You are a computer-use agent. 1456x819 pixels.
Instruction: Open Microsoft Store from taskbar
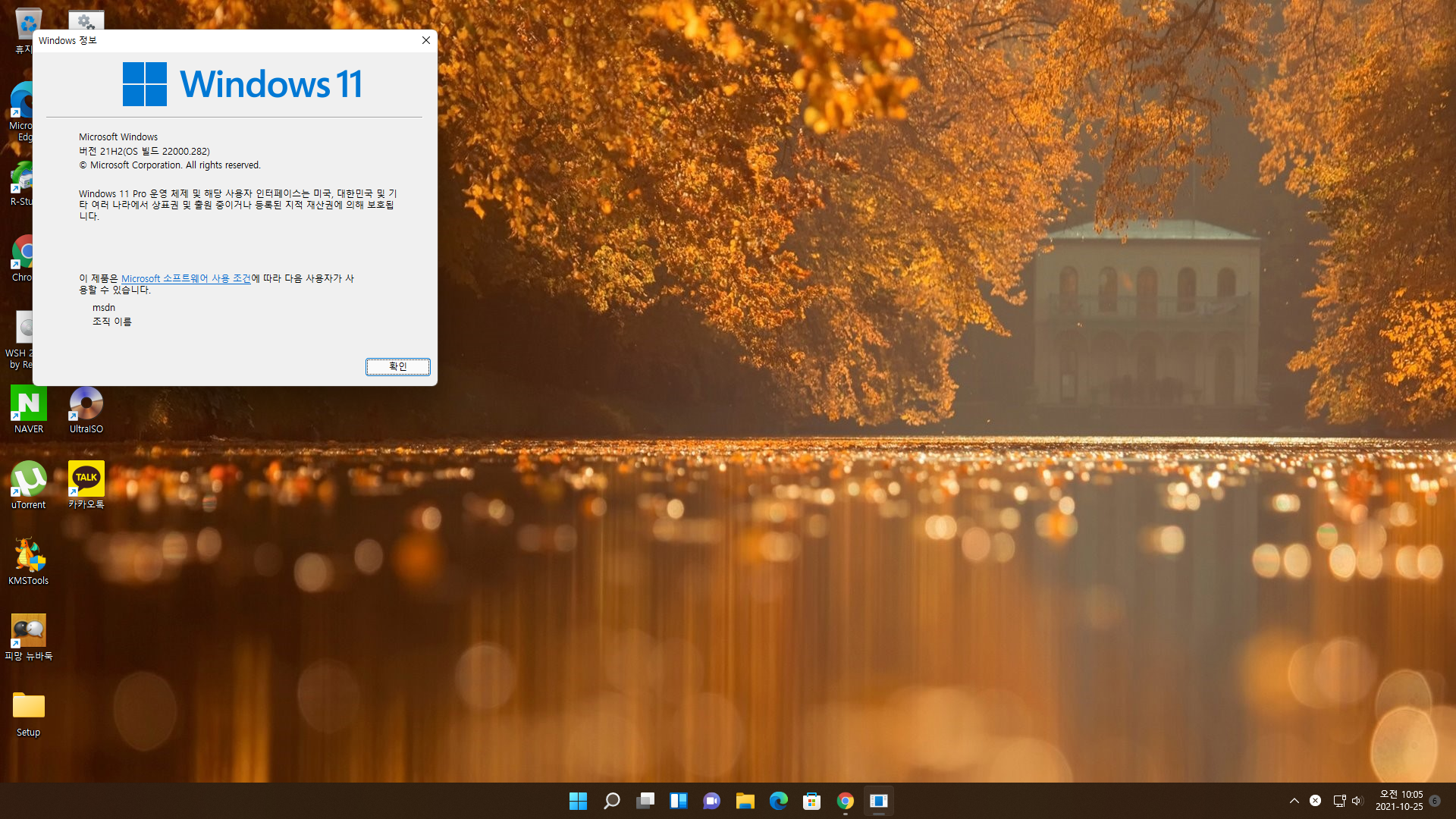click(811, 801)
